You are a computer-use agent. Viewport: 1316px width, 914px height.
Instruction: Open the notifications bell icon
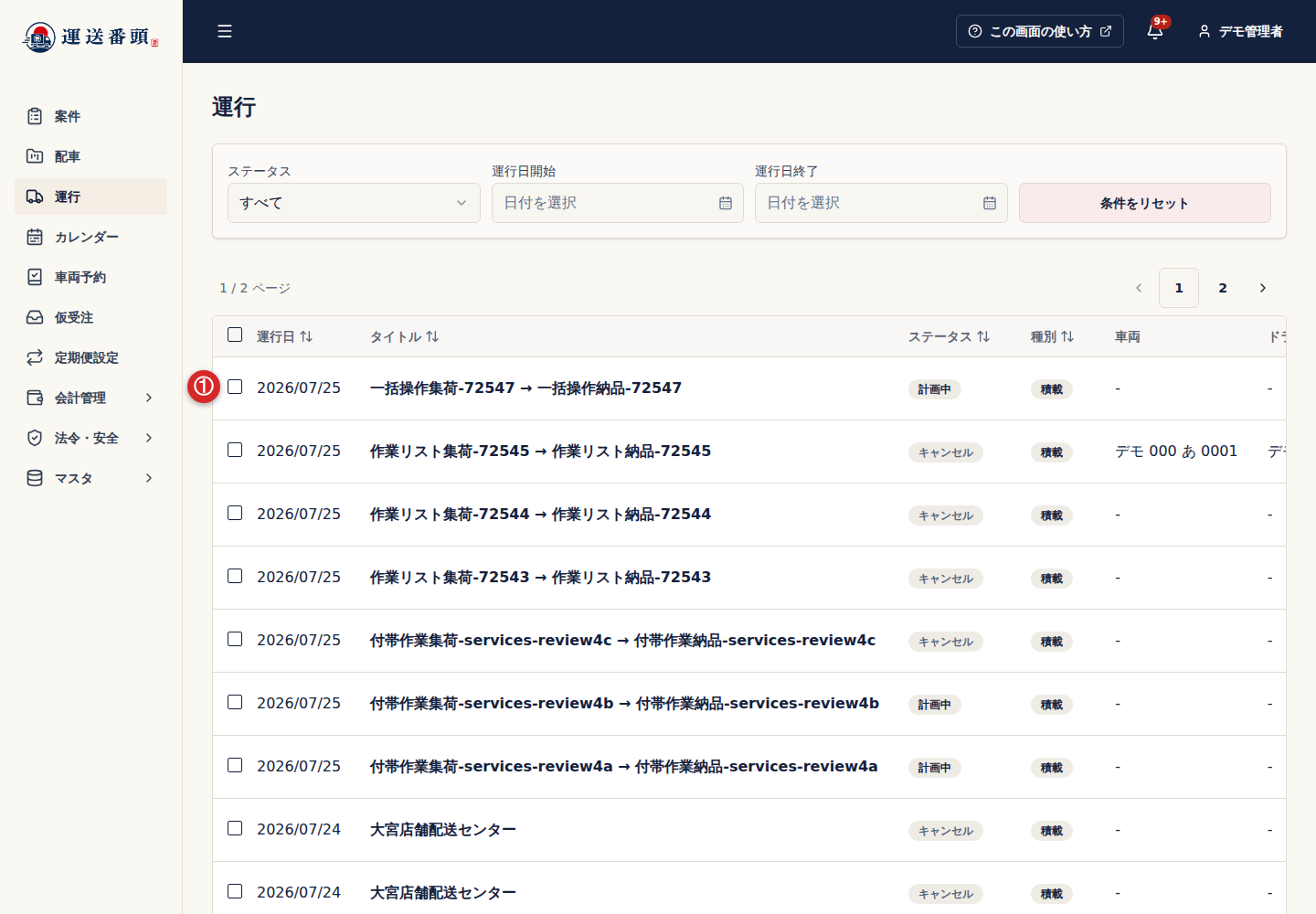1155,31
